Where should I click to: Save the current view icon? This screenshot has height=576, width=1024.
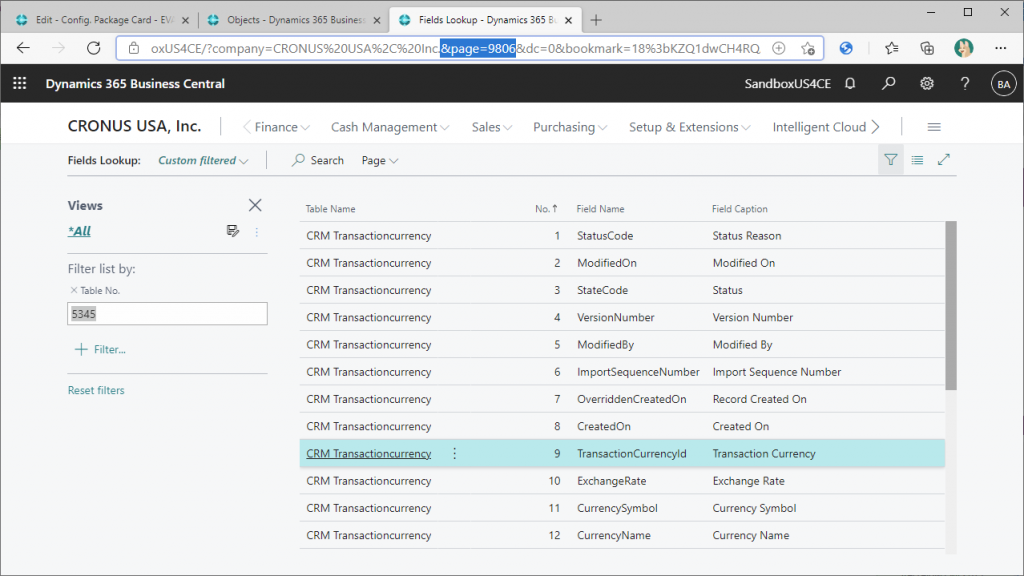pos(232,231)
